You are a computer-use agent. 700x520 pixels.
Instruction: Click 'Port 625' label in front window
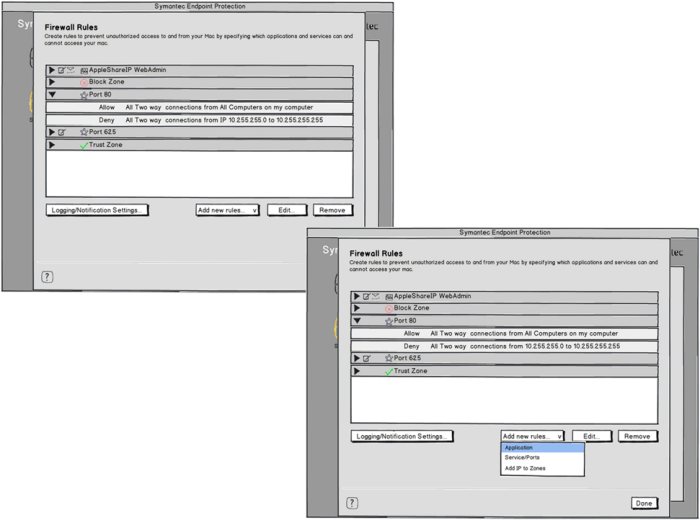(x=407, y=358)
